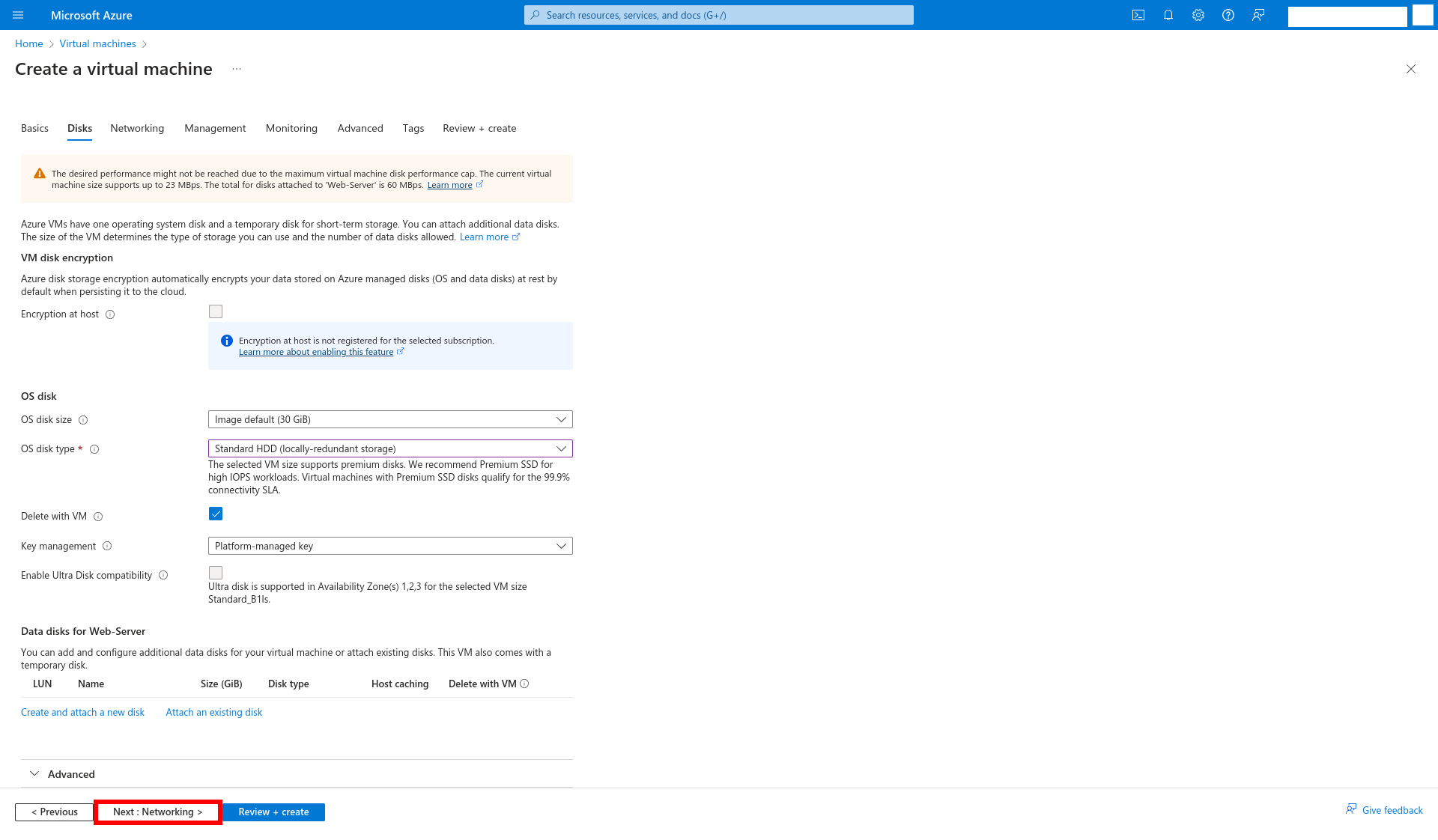Click the search resources input field
This screenshot has width=1438, height=840.
719,15
